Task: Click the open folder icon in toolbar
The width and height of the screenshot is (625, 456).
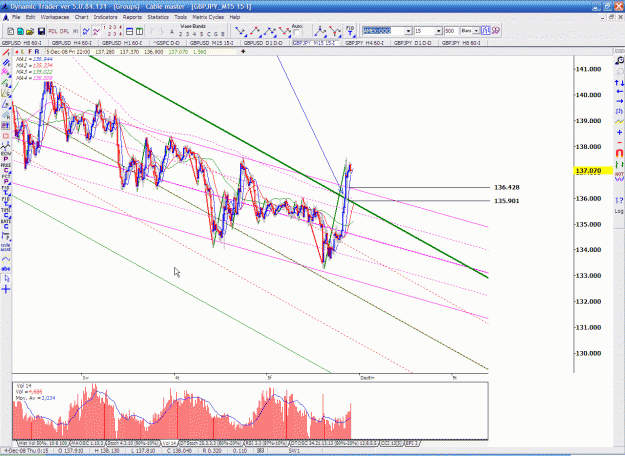Action: [30, 31]
